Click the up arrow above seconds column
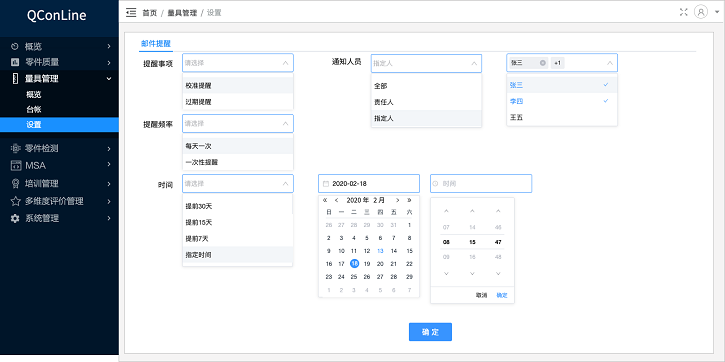This screenshot has width=725, height=362. pos(498,211)
